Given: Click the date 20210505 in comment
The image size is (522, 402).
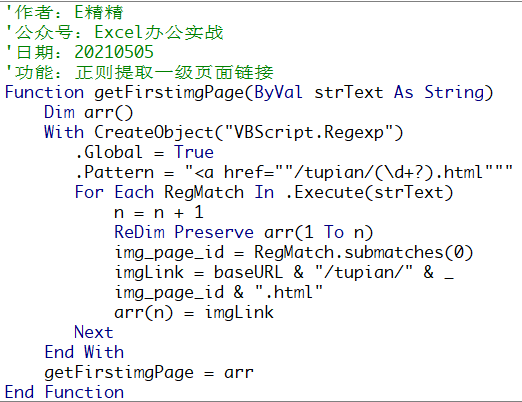Looking at the screenshot, I should (114, 52).
